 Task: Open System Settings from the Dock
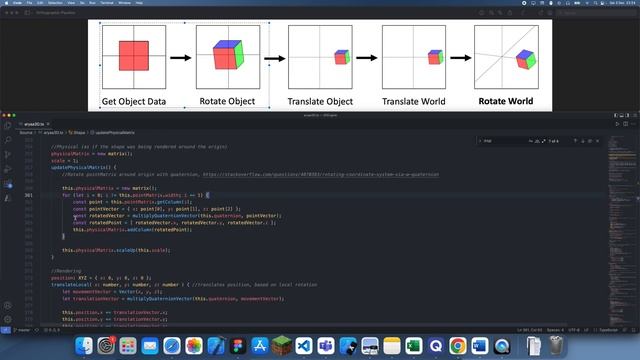tap(106, 346)
